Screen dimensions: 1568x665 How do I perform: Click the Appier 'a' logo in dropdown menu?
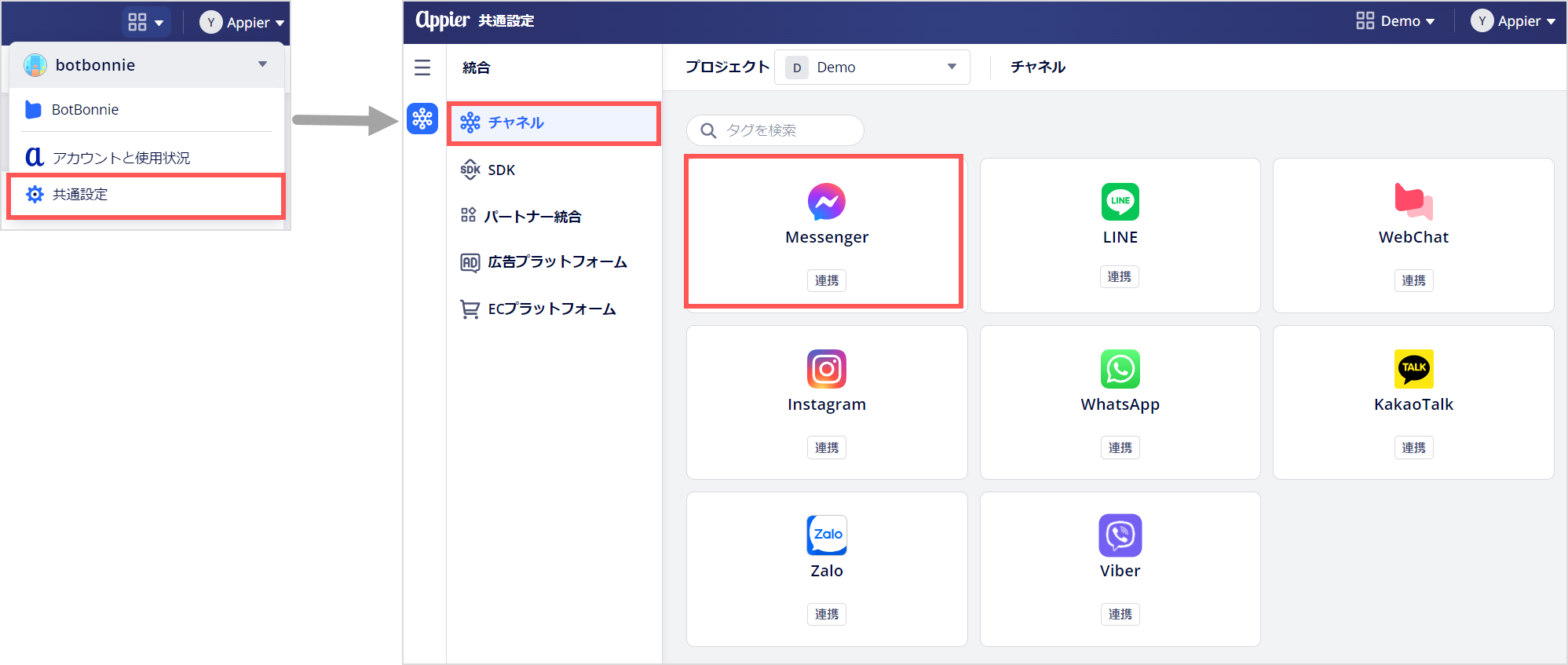(x=34, y=156)
